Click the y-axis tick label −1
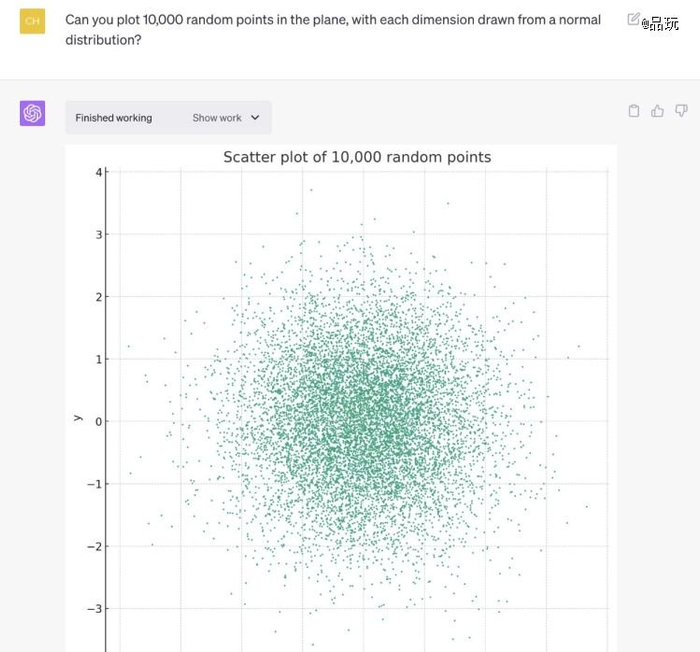Viewport: 700px width, 652px height. (95, 484)
